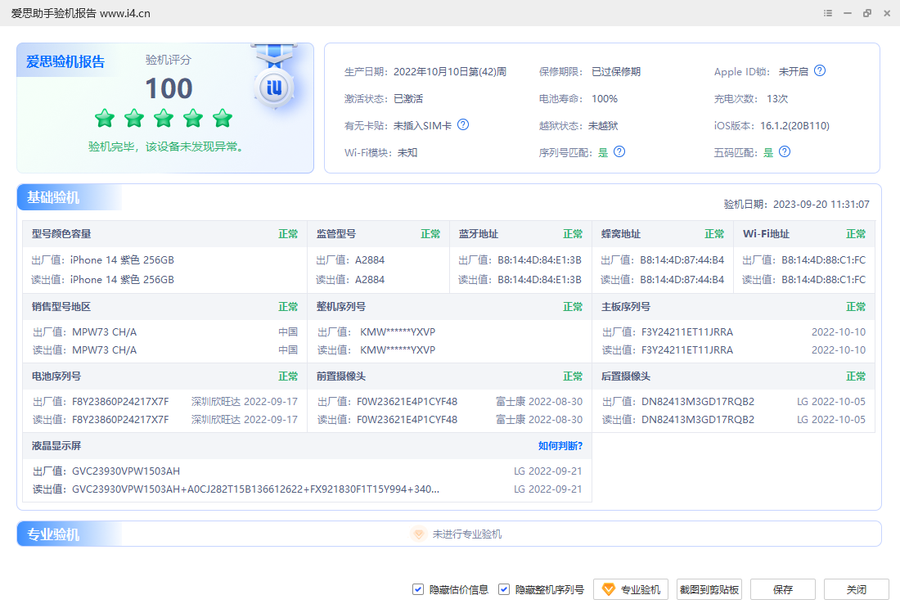900x613 pixels.
Task: Save the report with 保存 button
Action: click(783, 589)
